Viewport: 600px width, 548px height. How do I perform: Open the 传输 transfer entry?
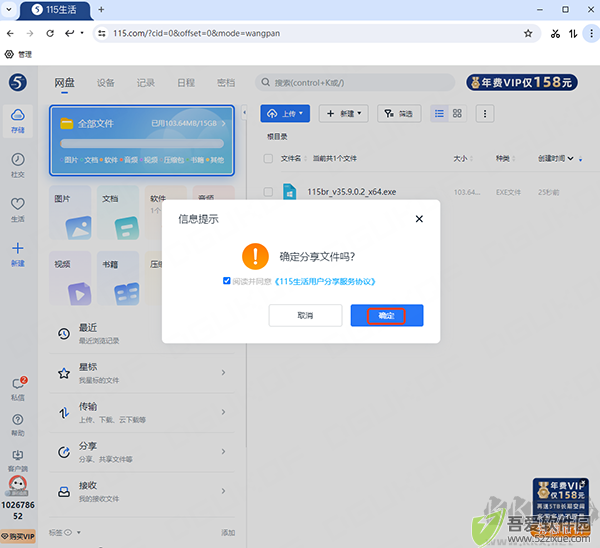point(142,413)
